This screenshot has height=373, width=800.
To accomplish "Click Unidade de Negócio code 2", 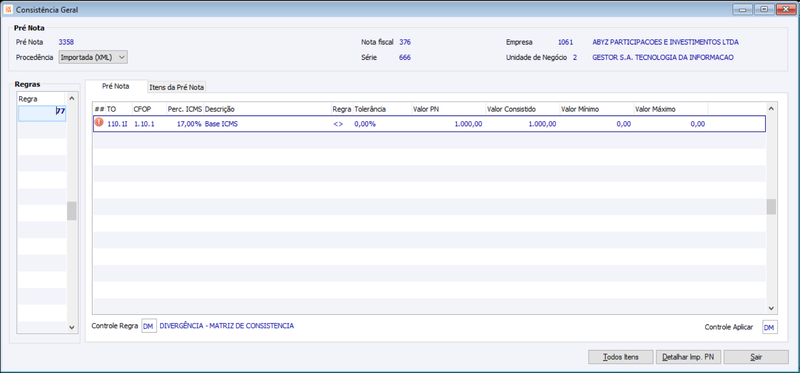I will coord(575,58).
